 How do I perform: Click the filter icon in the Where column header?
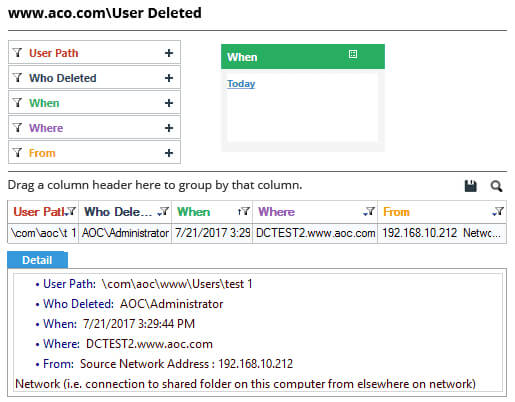370,211
